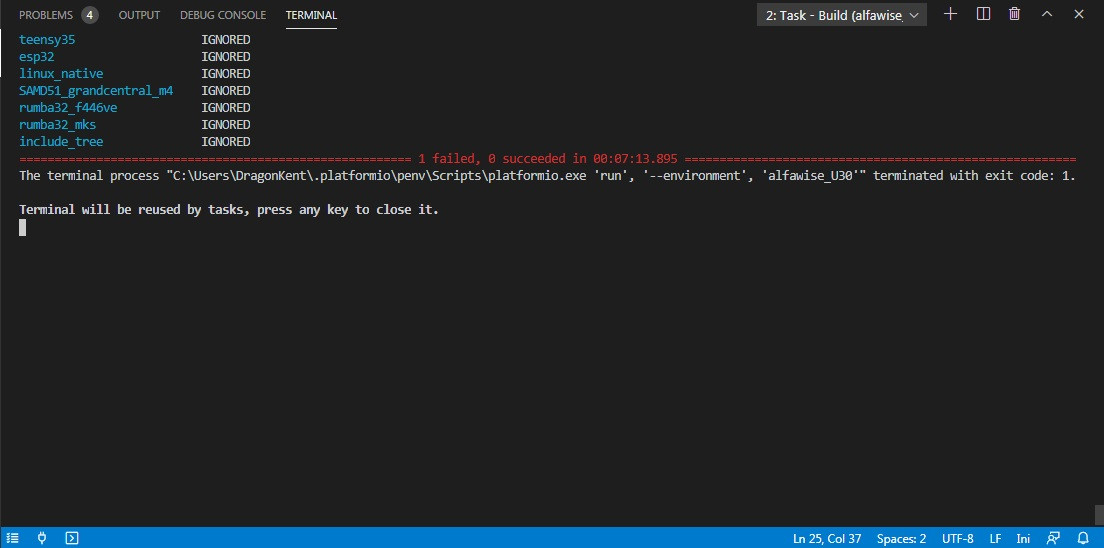Select encoding UTF-8 in the status bar

coord(958,539)
